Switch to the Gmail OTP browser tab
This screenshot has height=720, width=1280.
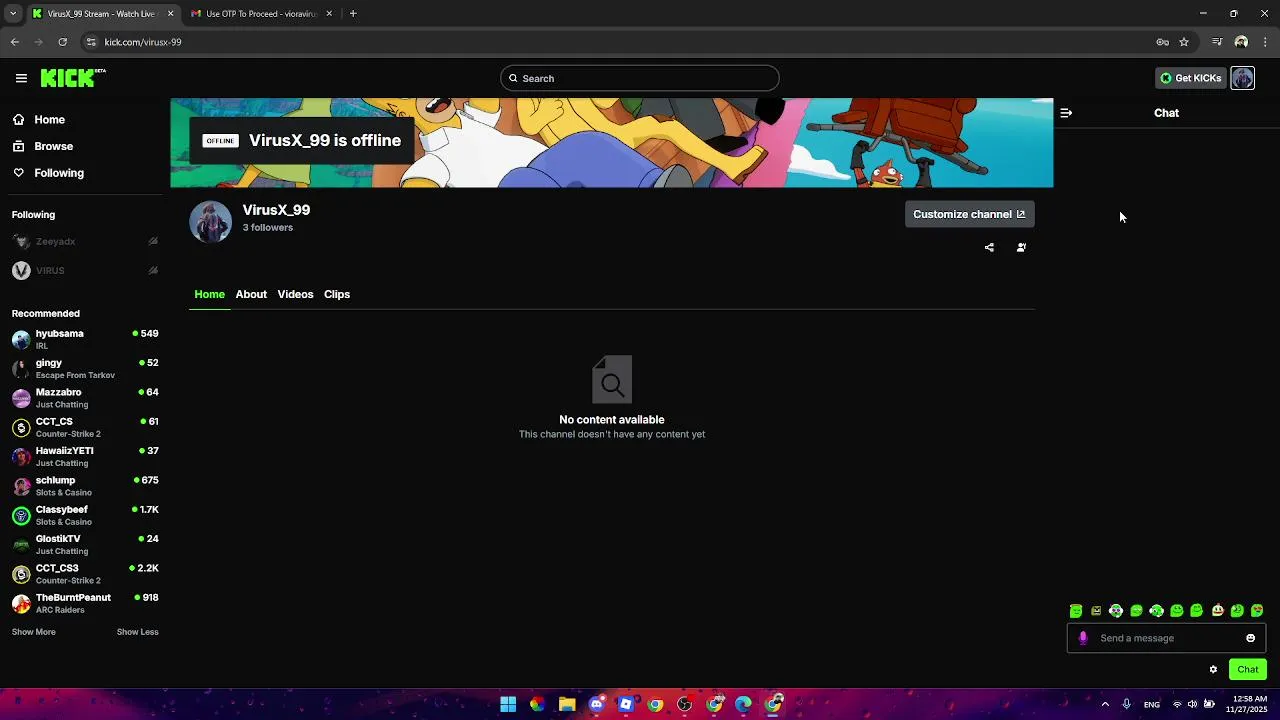click(x=261, y=14)
